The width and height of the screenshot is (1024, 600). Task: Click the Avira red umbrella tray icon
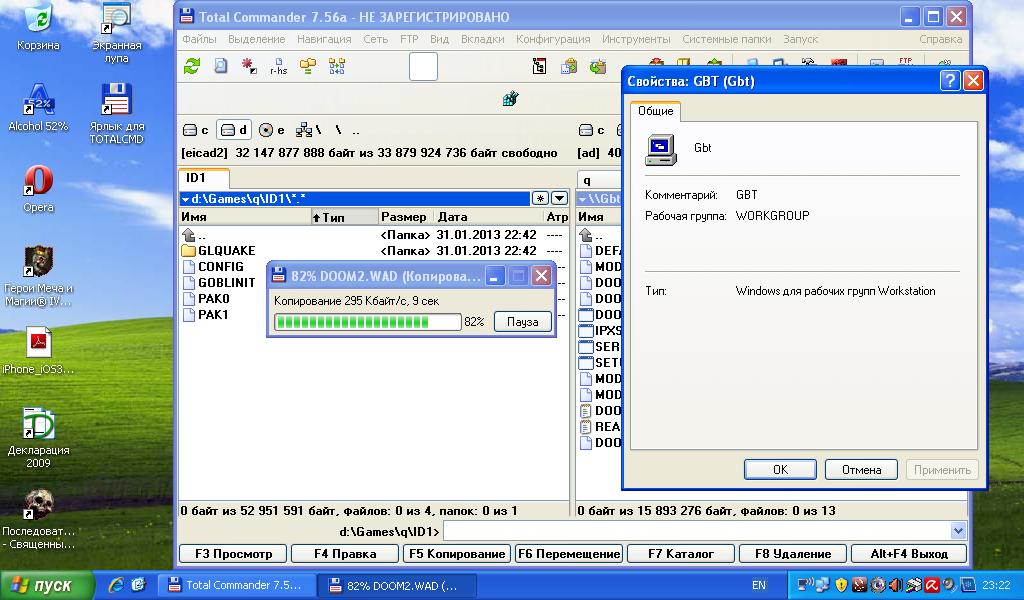pyautogui.click(x=932, y=585)
